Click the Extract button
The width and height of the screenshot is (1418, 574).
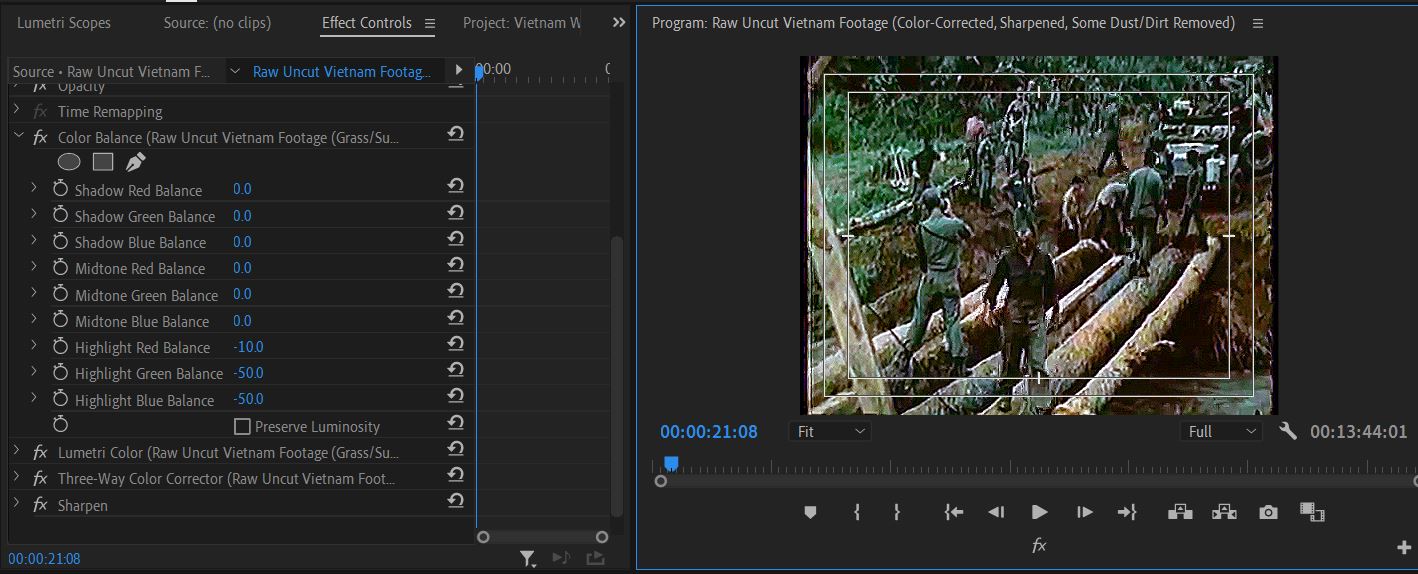[x=1224, y=512]
